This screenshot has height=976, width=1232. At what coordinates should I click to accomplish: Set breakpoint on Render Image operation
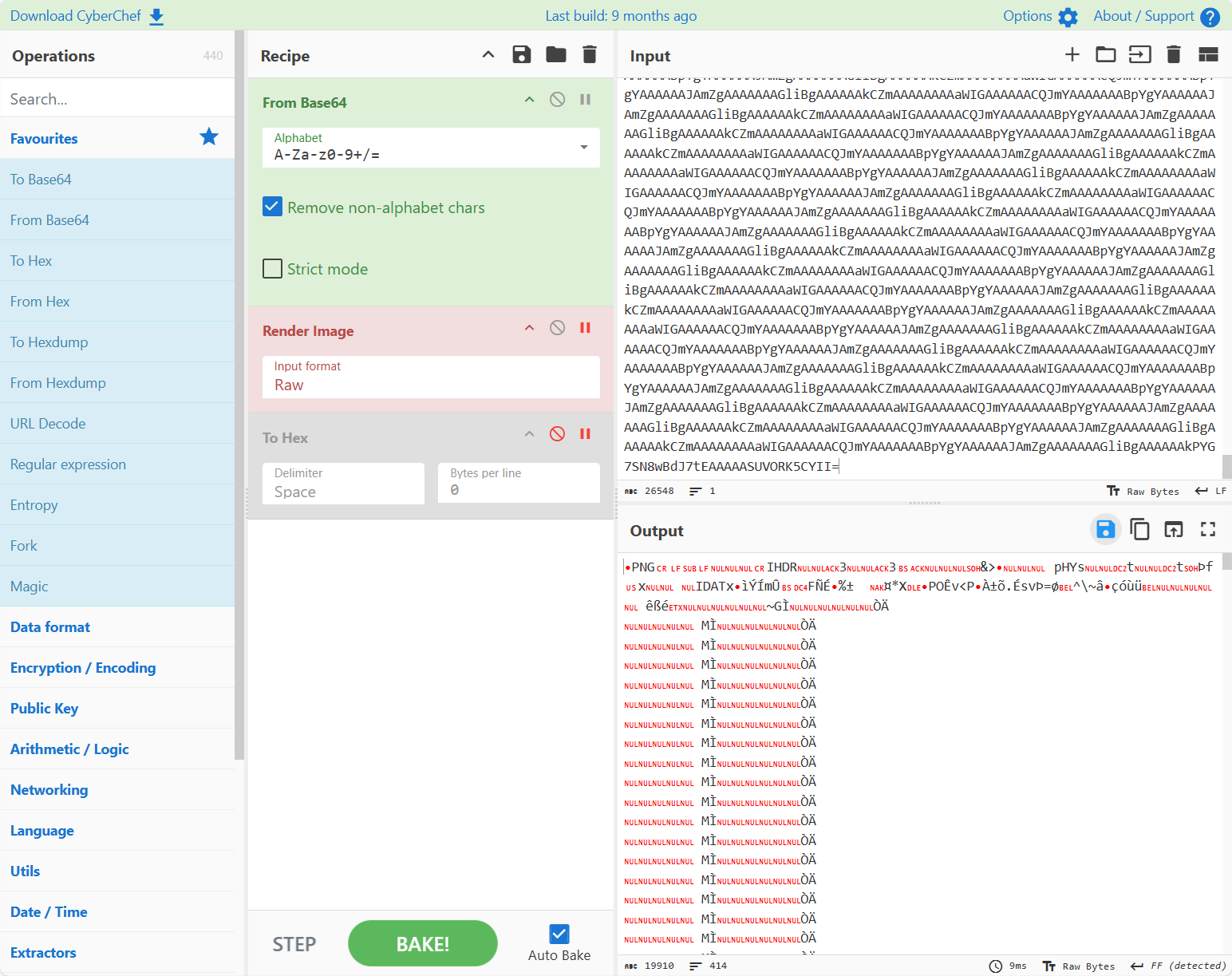(x=585, y=328)
